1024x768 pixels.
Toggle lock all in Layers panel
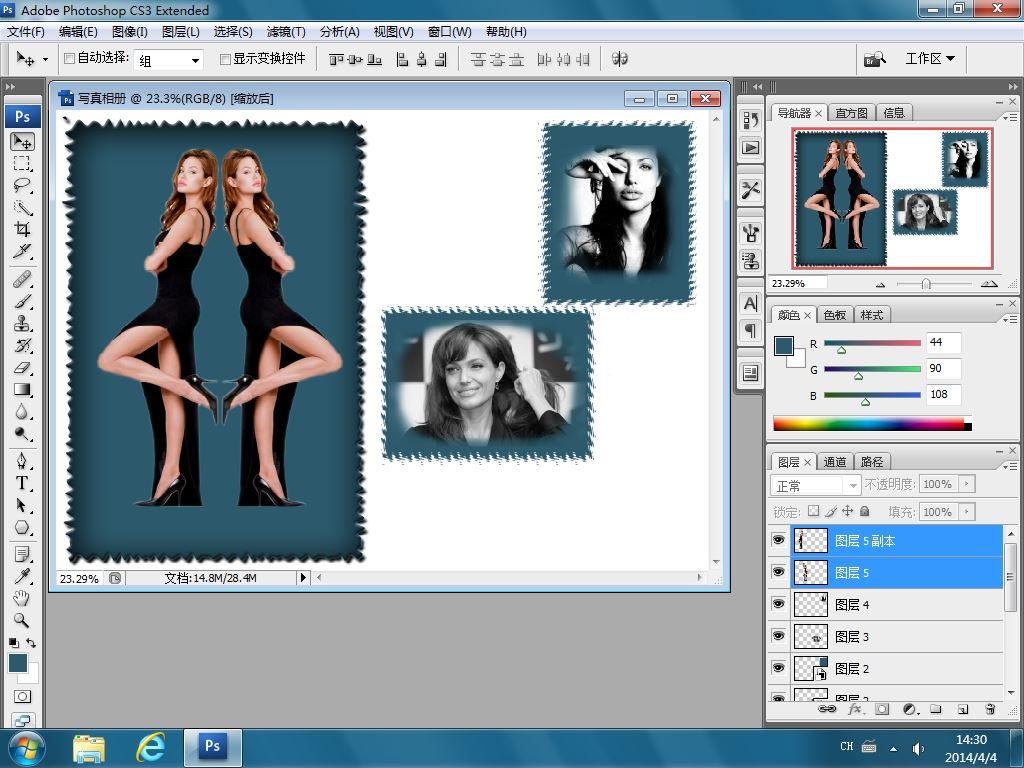pos(865,511)
